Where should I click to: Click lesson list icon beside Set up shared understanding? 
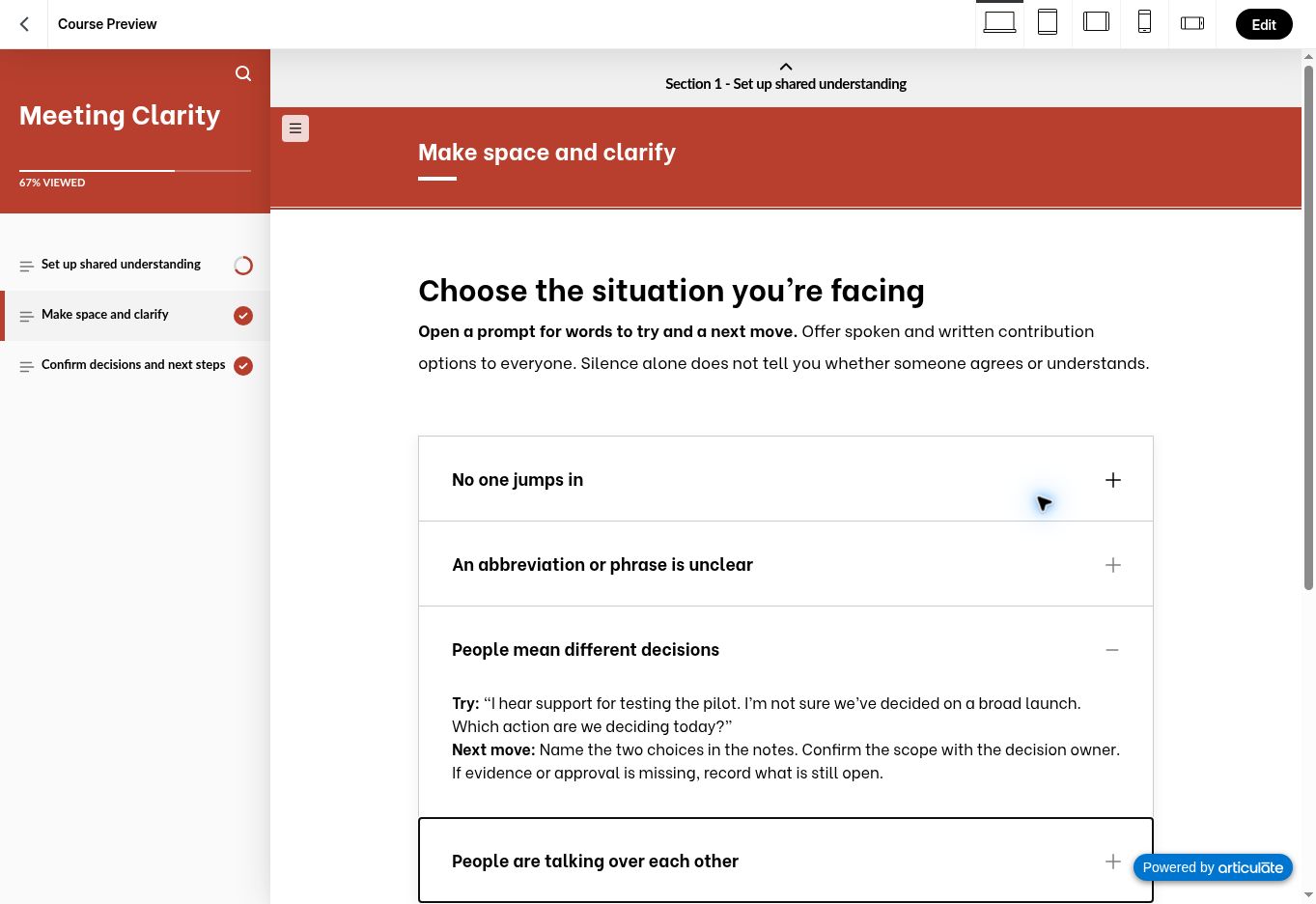(x=26, y=267)
